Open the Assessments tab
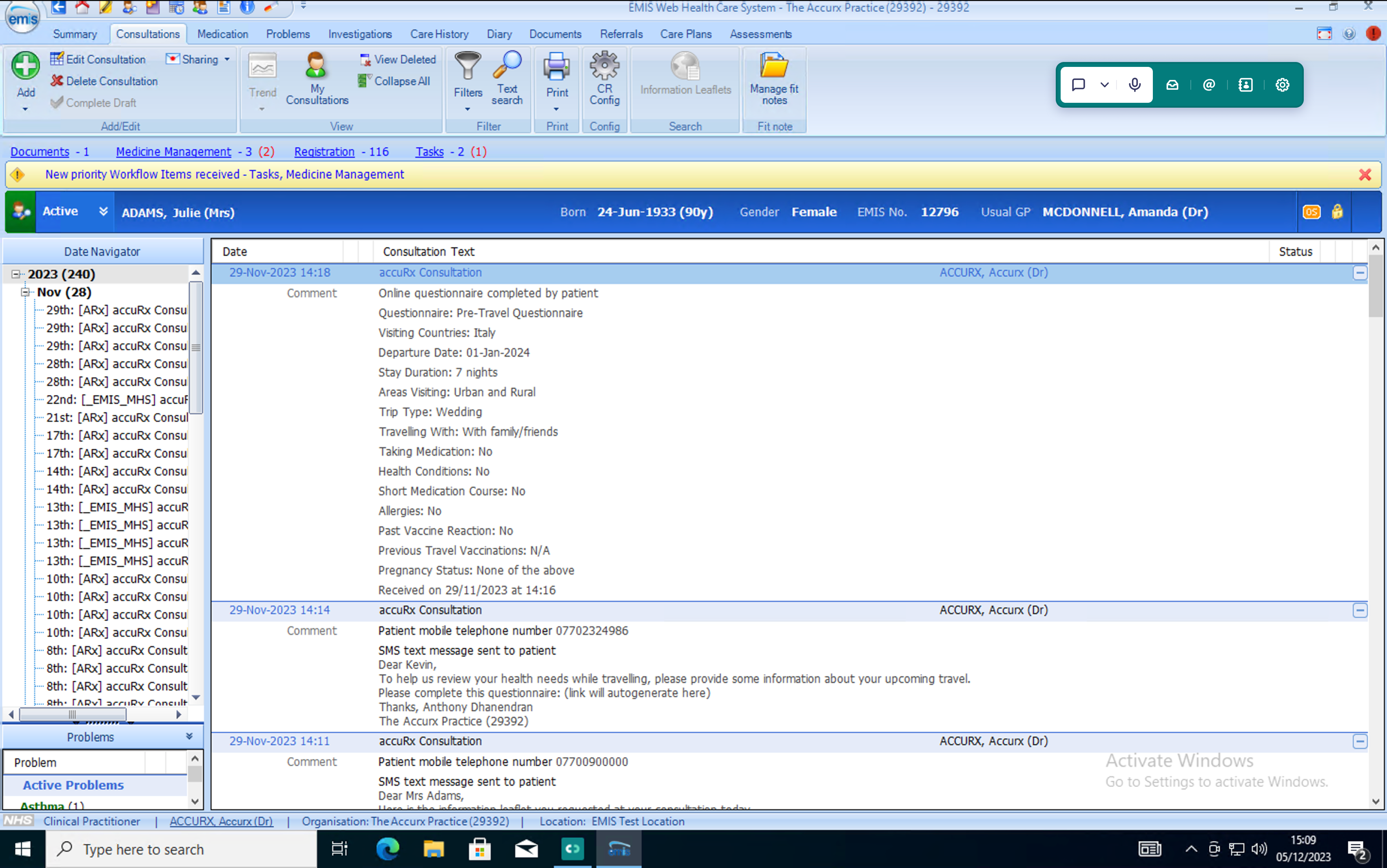 pos(761,34)
